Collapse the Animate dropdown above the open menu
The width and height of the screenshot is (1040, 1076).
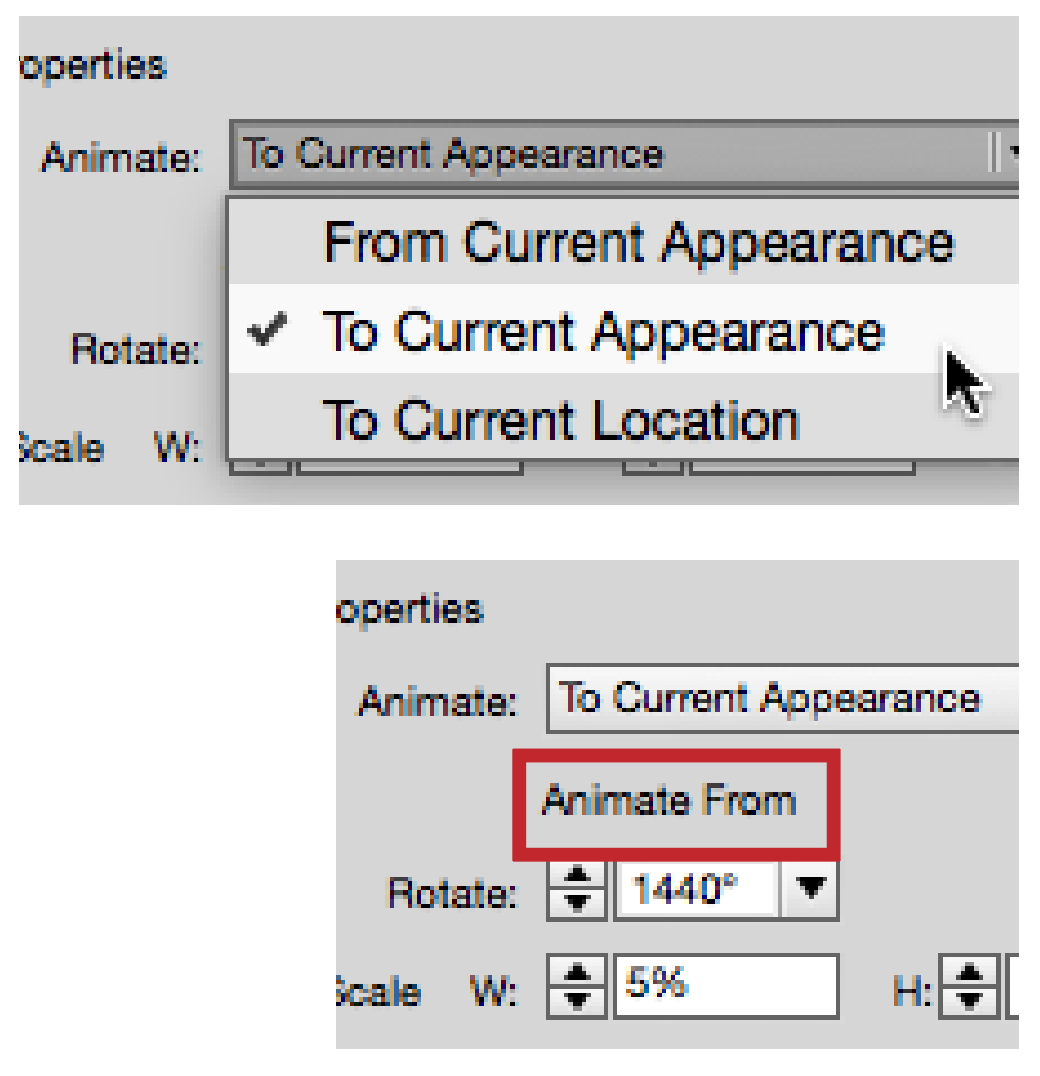point(620,155)
